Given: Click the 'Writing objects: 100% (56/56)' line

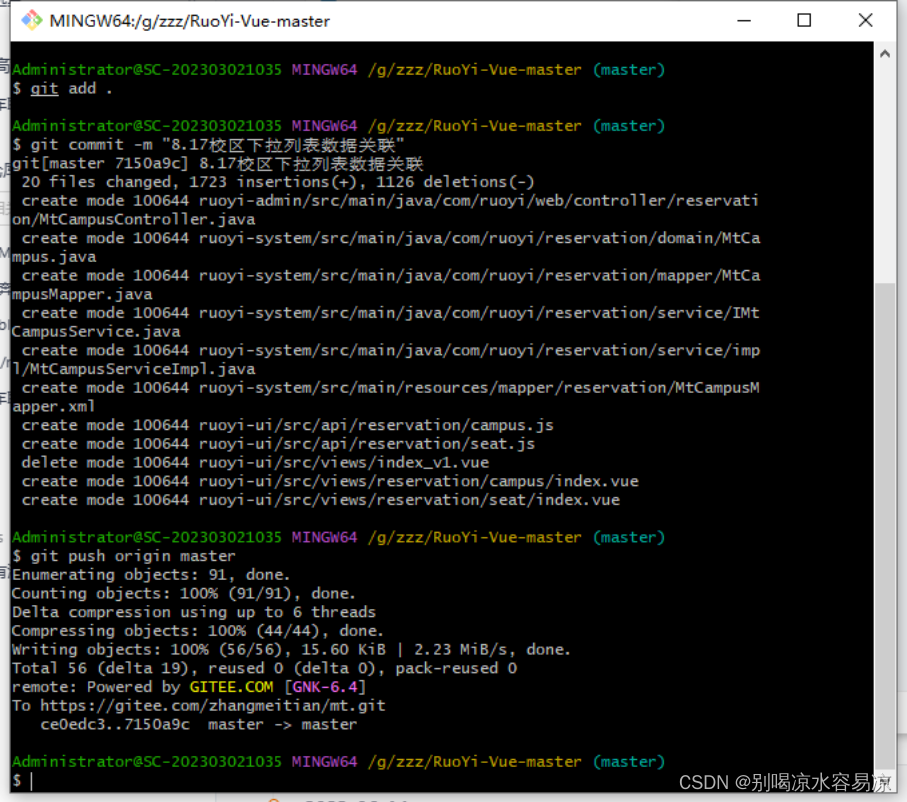Looking at the screenshot, I should pos(292,649).
